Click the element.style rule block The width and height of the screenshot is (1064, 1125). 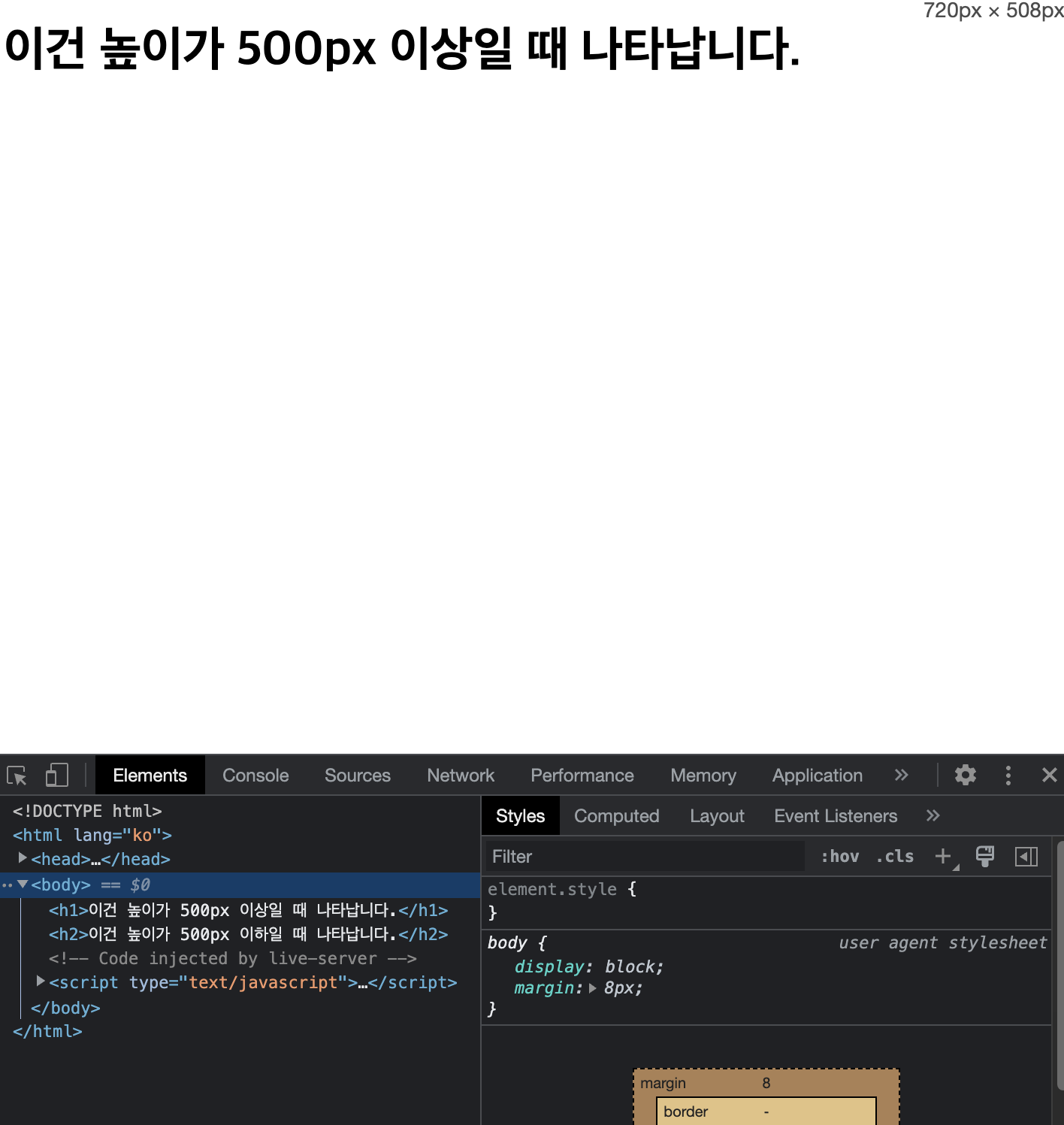(x=766, y=900)
